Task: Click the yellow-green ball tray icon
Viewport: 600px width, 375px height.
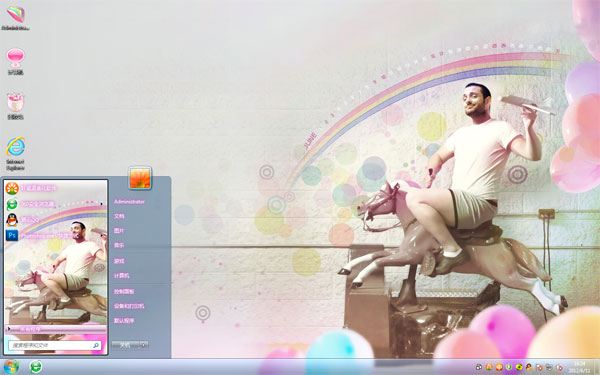Action: tap(519, 367)
